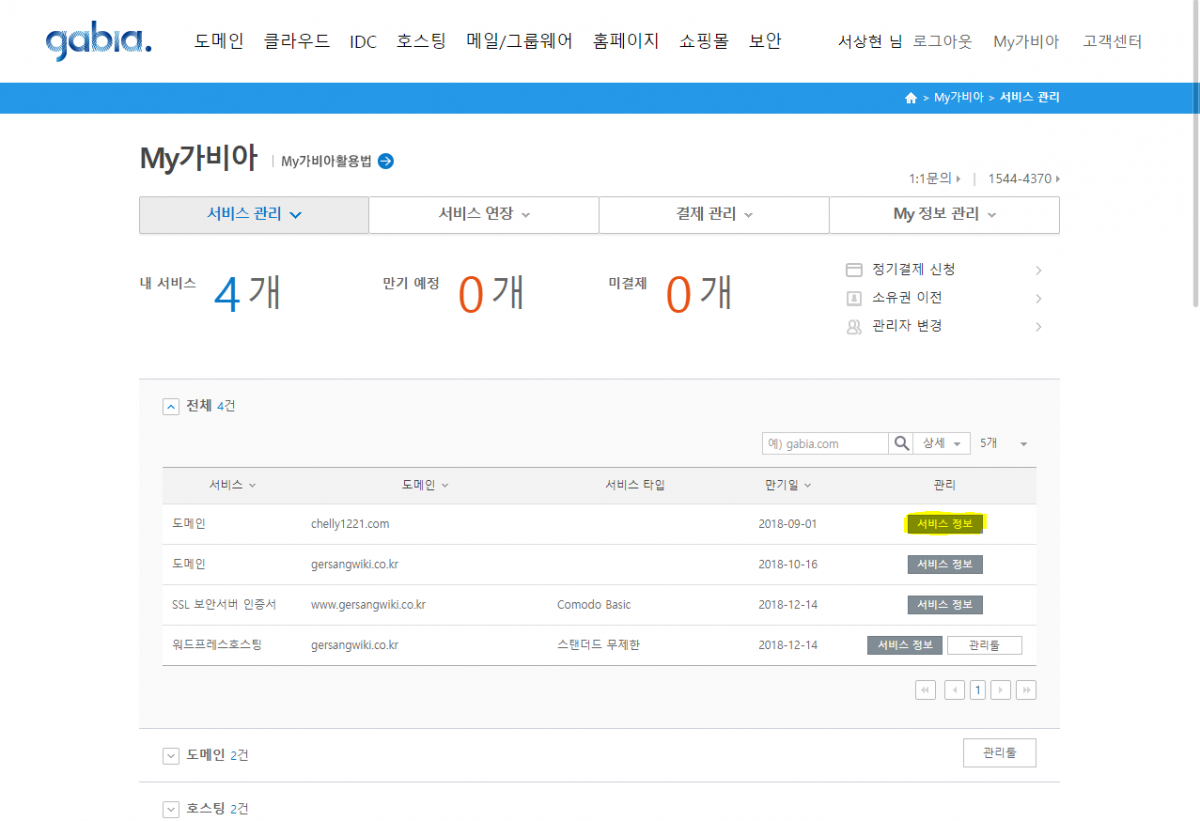Click the 2018-10-16 expiry date

[788, 564]
